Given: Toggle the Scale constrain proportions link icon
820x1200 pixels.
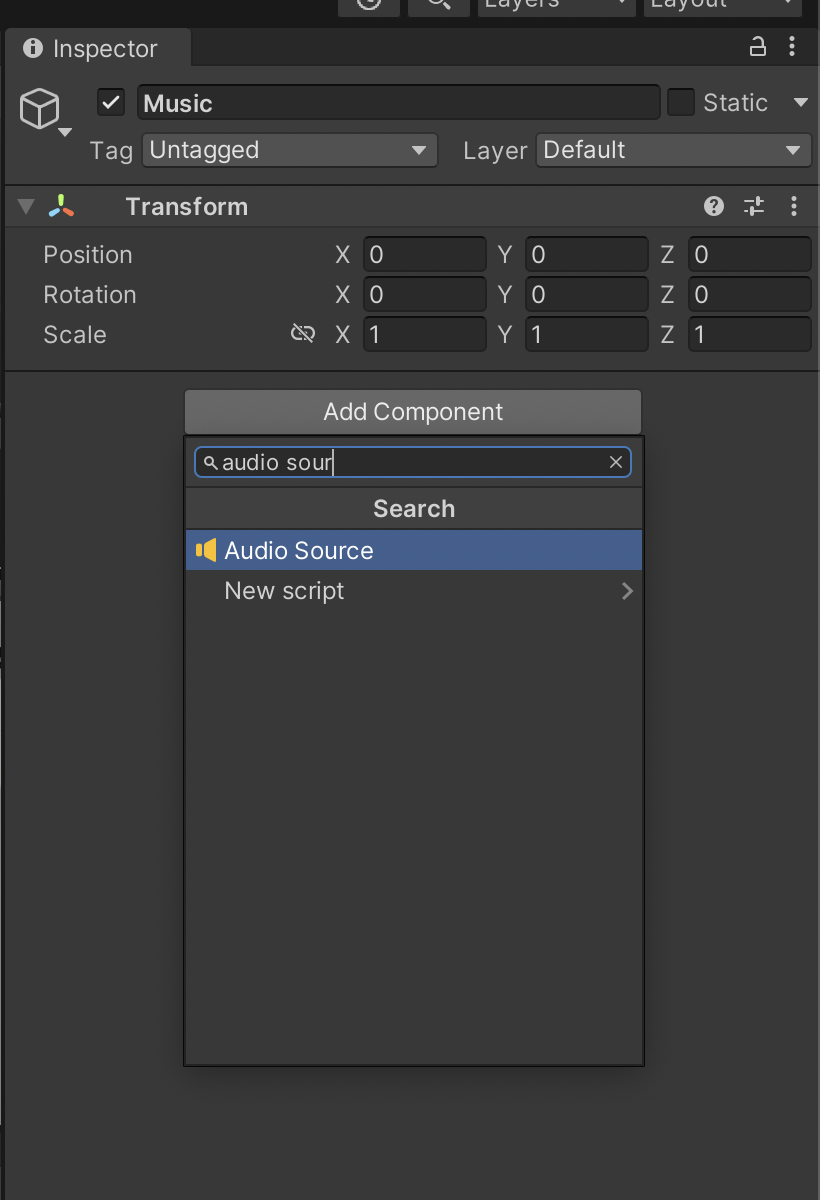Looking at the screenshot, I should [302, 334].
